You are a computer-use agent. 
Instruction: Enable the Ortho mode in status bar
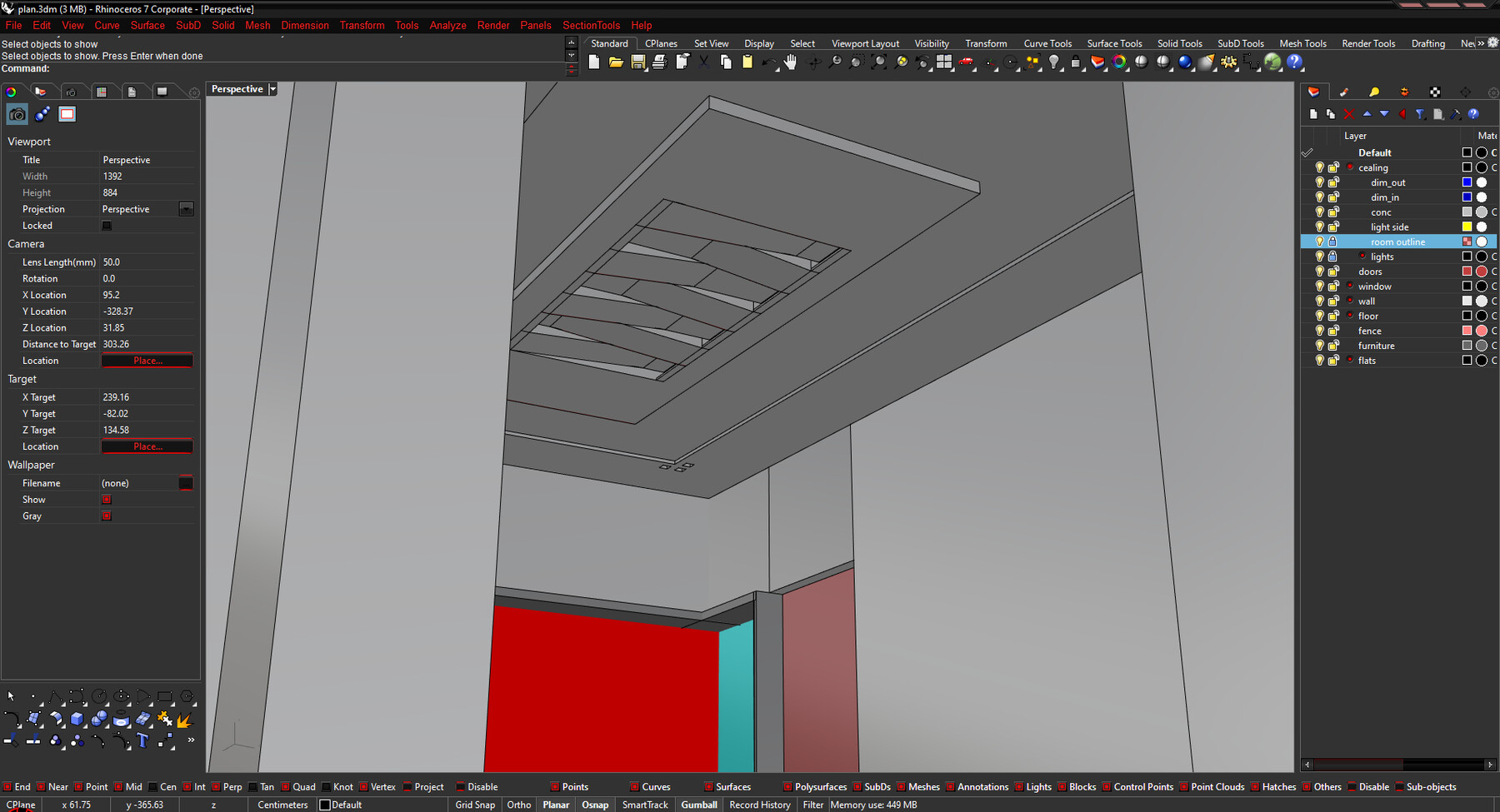(x=518, y=805)
